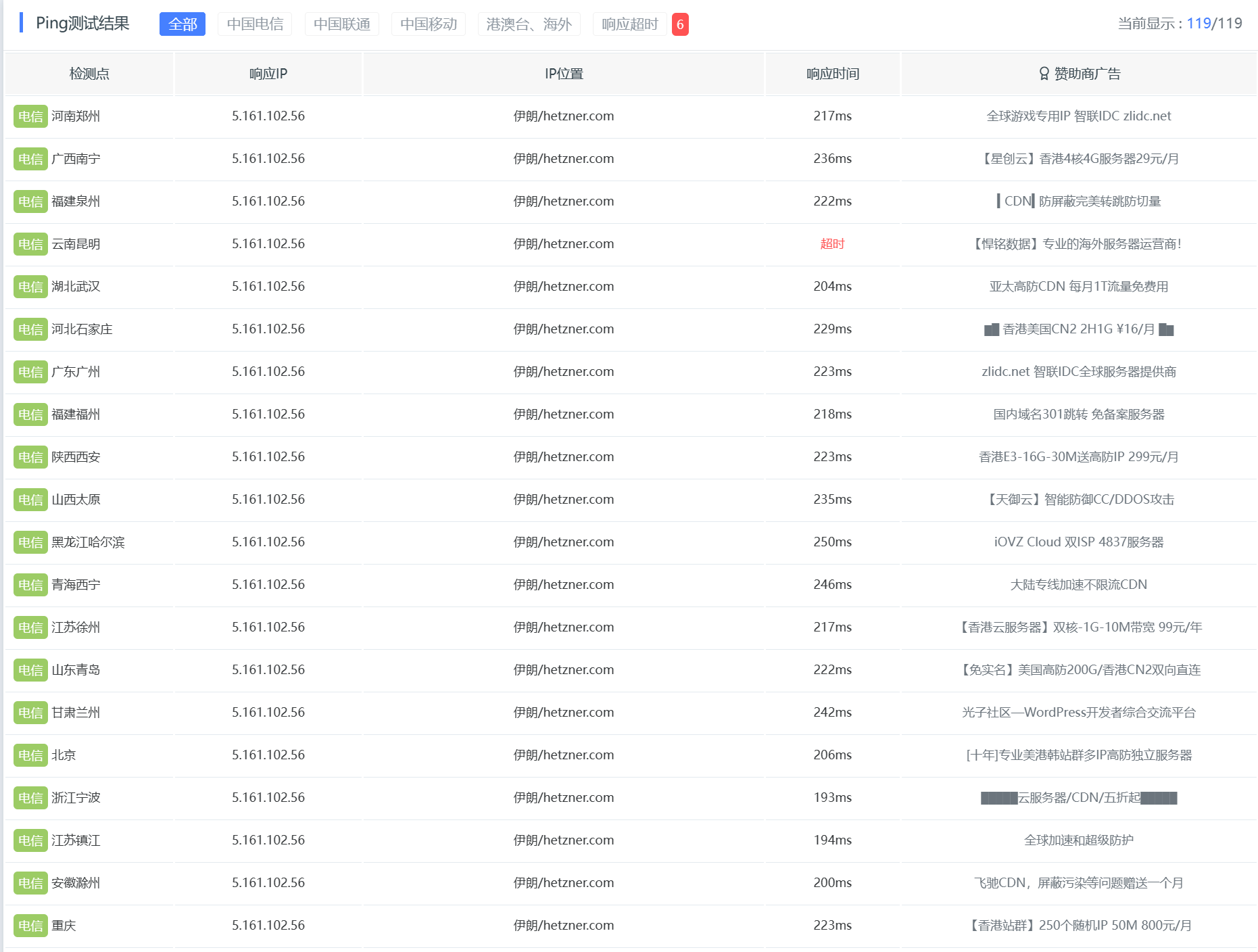Click the 电信 badge for 甘肃兰州
The height and width of the screenshot is (952, 1258).
coord(30,713)
